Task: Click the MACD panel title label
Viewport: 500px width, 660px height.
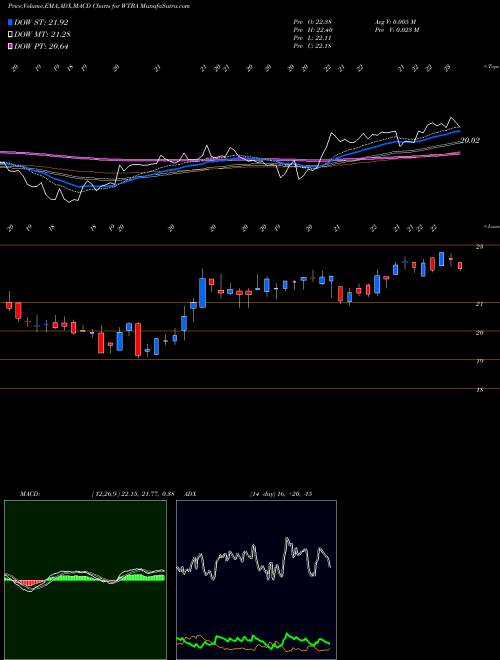Action: (x=29, y=494)
